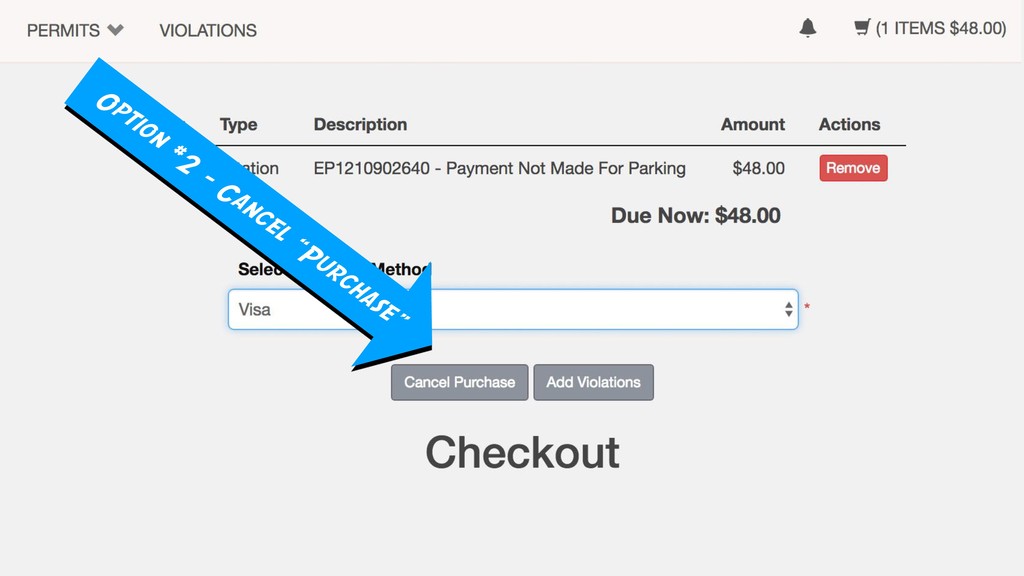
Task: Click the Add Violations button
Action: (593, 382)
